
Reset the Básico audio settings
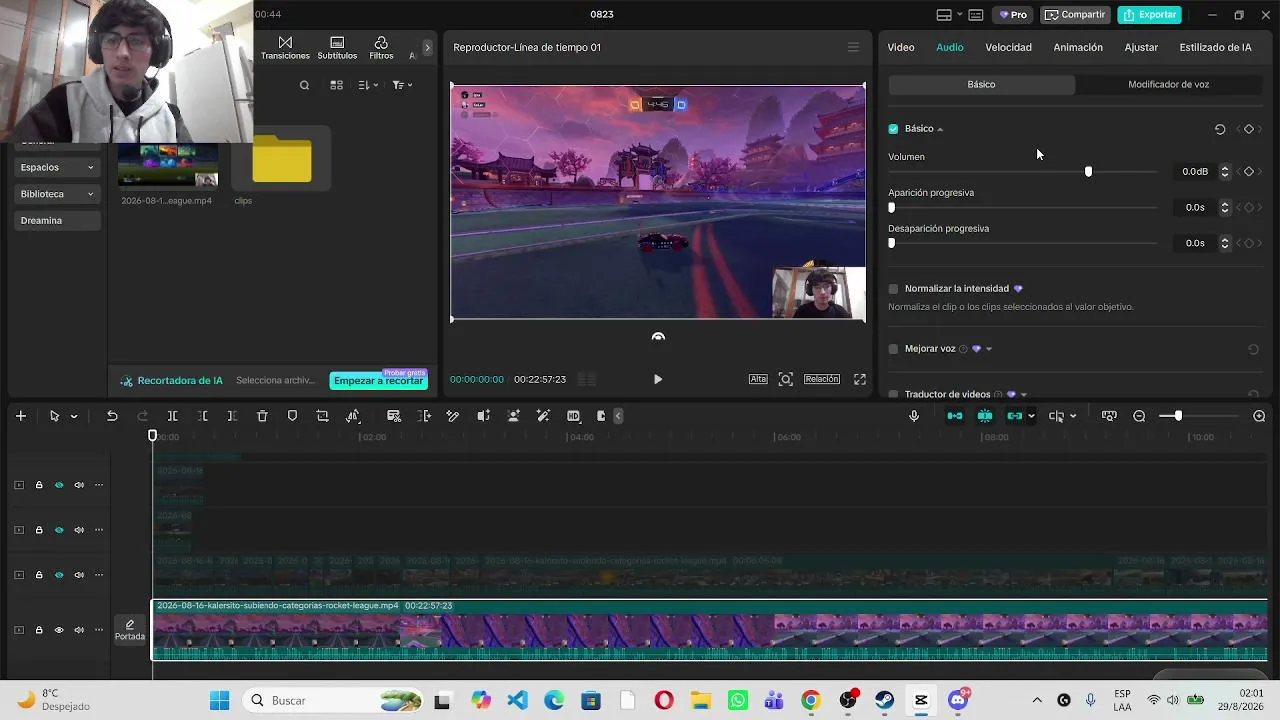point(1220,129)
